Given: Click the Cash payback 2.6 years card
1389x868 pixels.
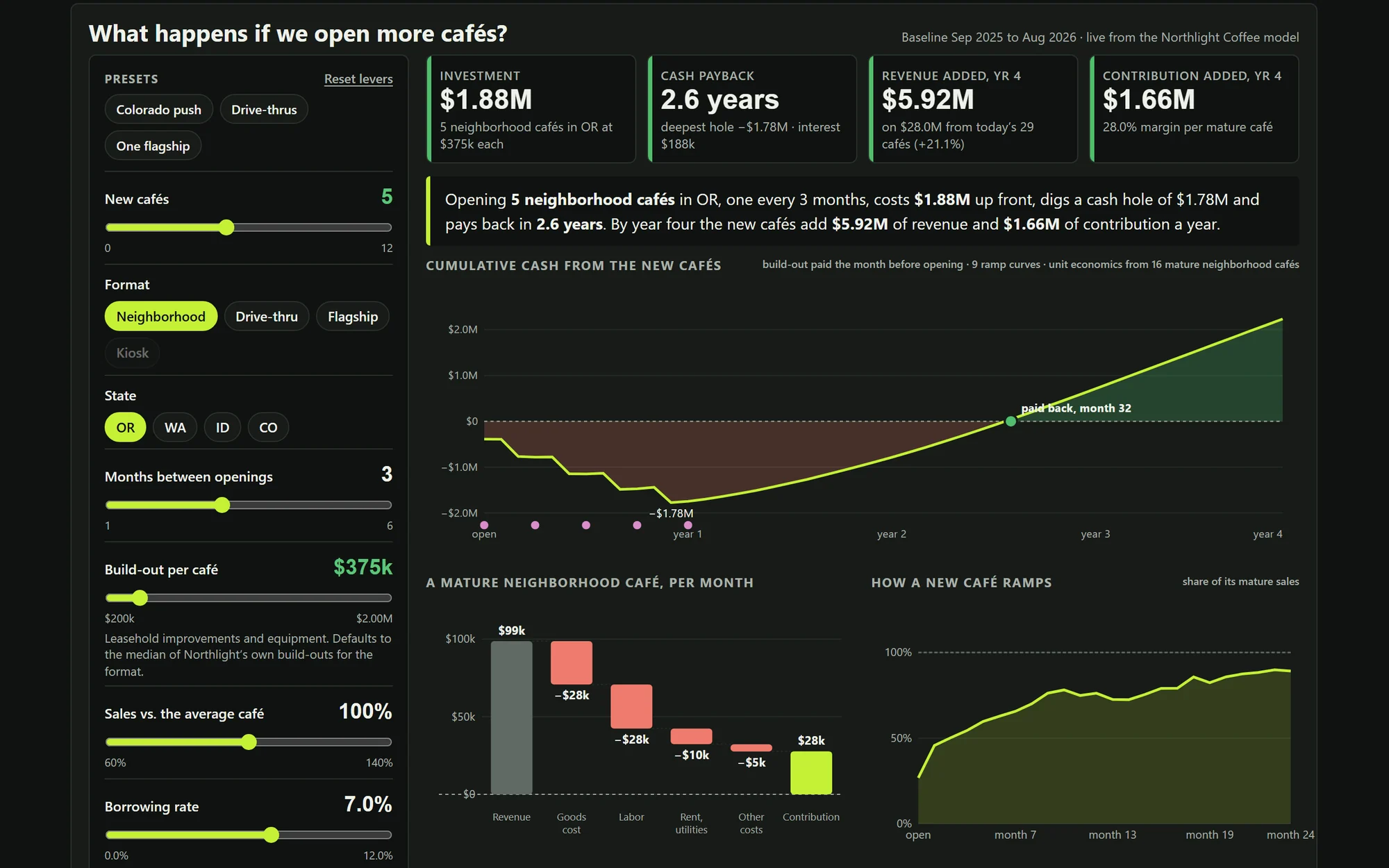Looking at the screenshot, I should [752, 109].
